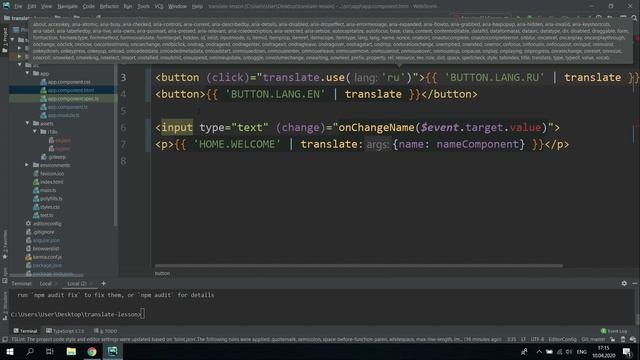Viewport: 640px width, 360px height.
Task: Open the Code menu
Action: pyautogui.click(x=89, y=7)
